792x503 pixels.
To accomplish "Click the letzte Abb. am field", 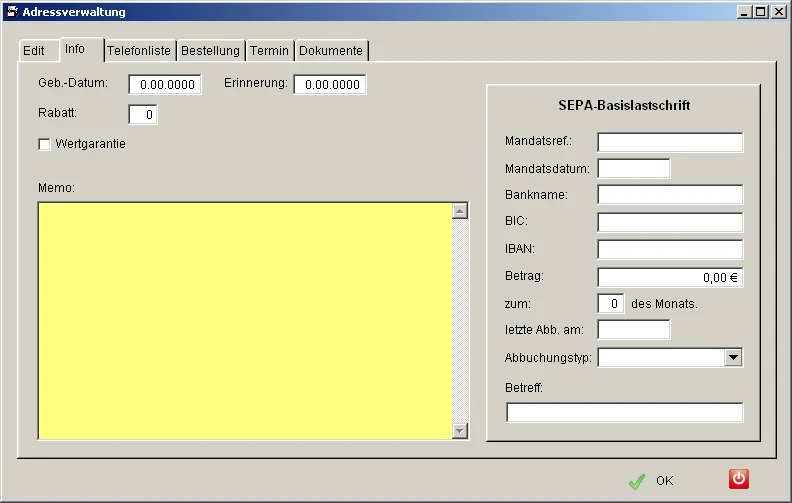I will pos(634,330).
